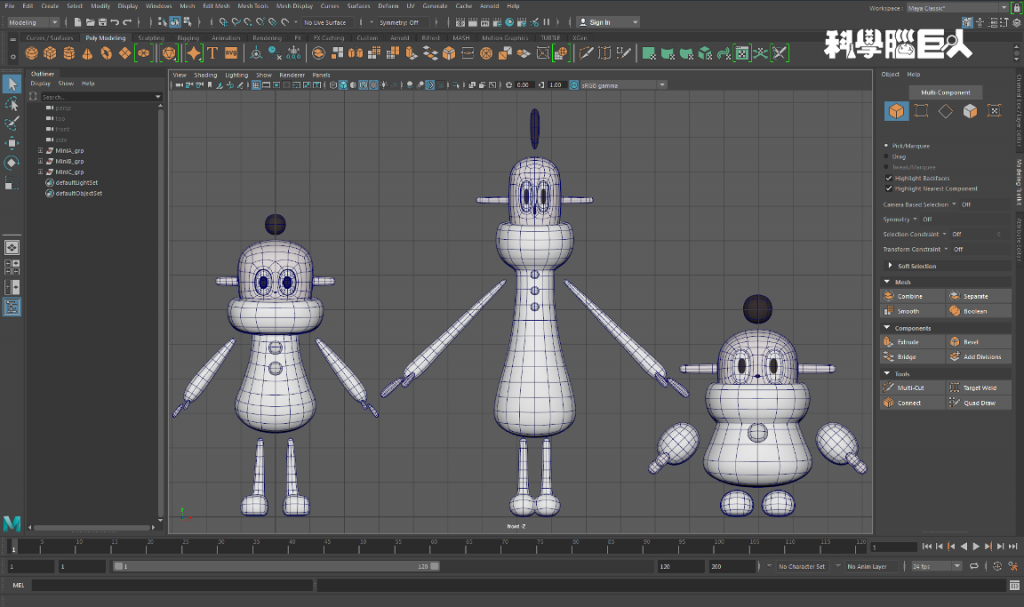Image resolution: width=1024 pixels, height=607 pixels.
Task: Click the Multi-Component button
Action: [945, 92]
